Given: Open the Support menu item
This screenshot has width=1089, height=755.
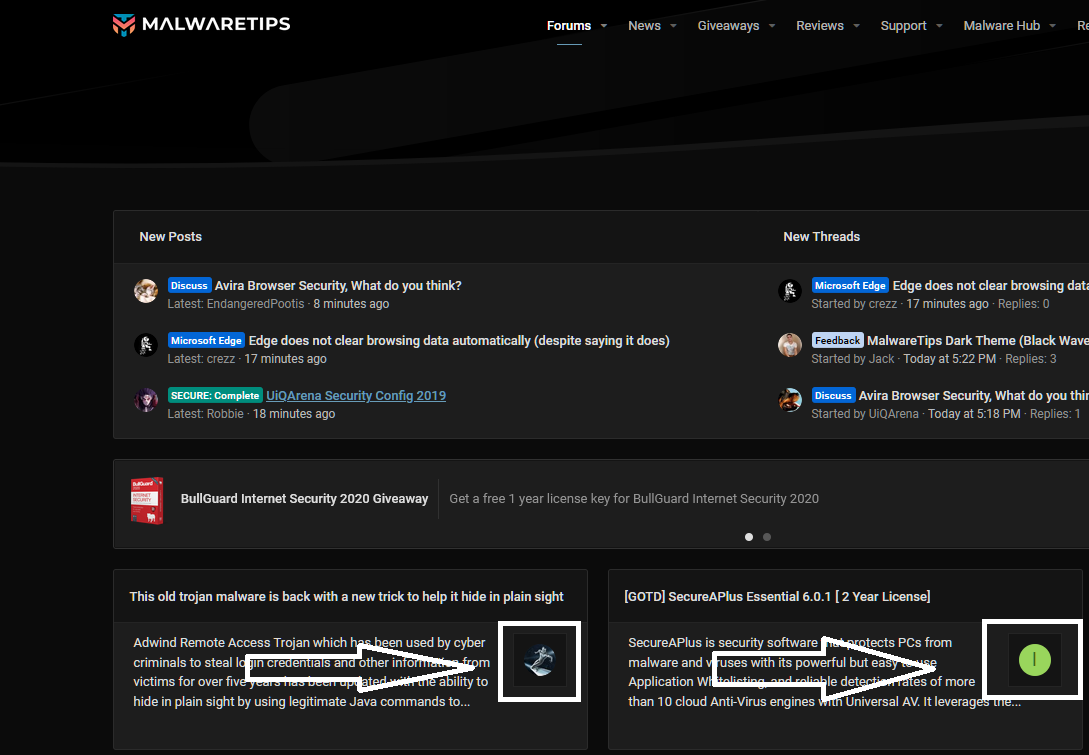Looking at the screenshot, I should (x=903, y=26).
